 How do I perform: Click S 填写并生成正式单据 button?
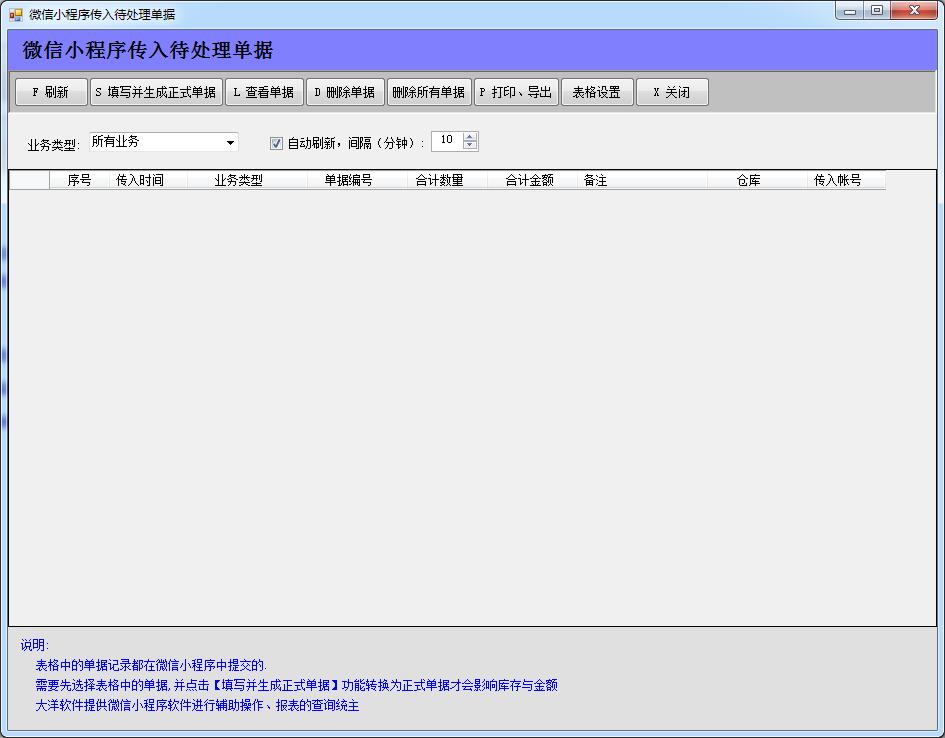tap(157, 92)
